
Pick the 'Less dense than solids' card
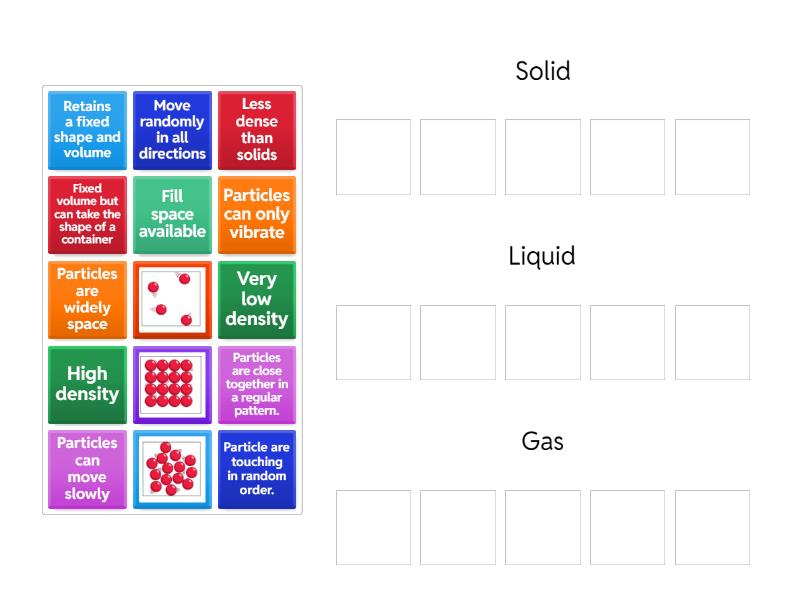click(257, 130)
